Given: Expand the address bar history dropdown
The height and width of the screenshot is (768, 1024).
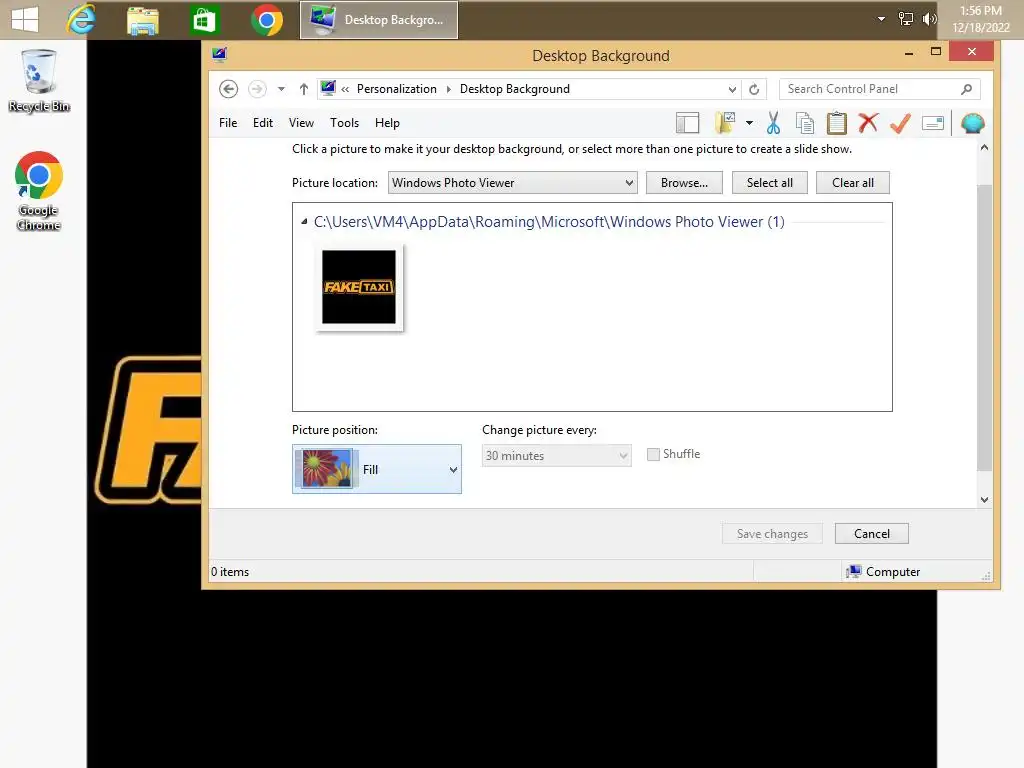Looking at the screenshot, I should coord(732,89).
